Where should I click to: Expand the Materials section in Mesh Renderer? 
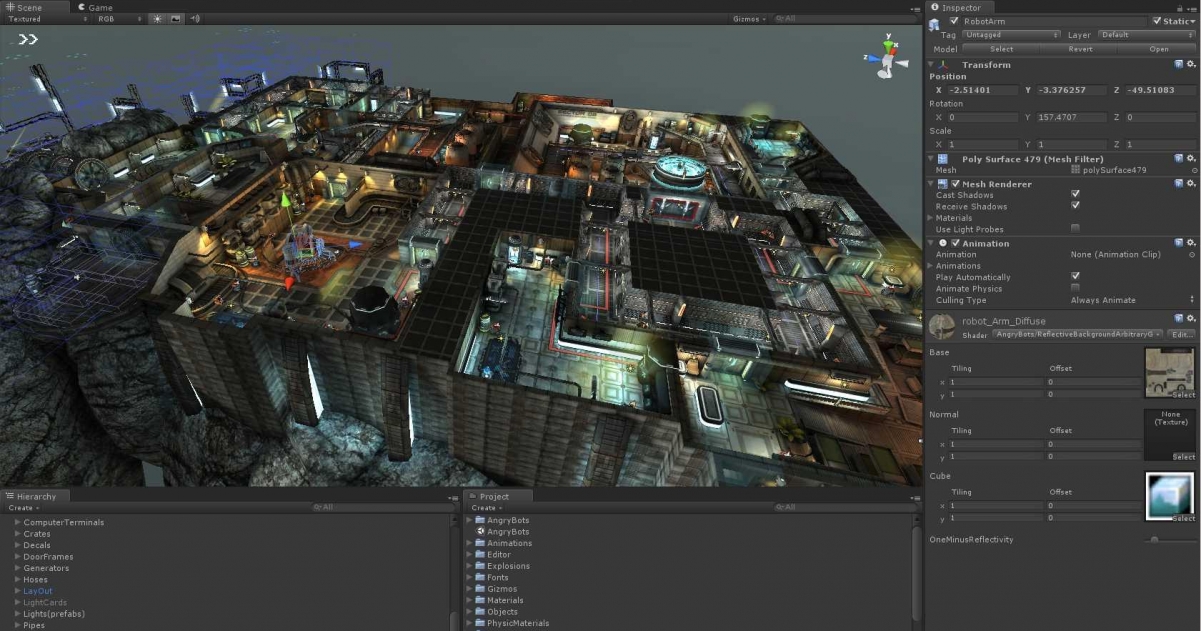point(931,218)
